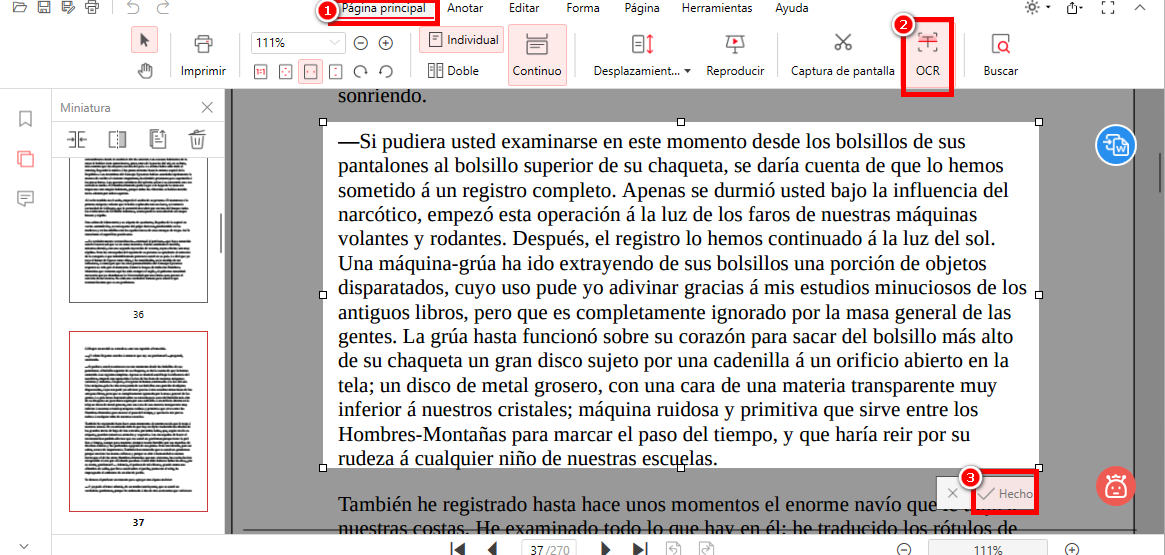Toggle Continuo scrolling mode

[x=537, y=55]
